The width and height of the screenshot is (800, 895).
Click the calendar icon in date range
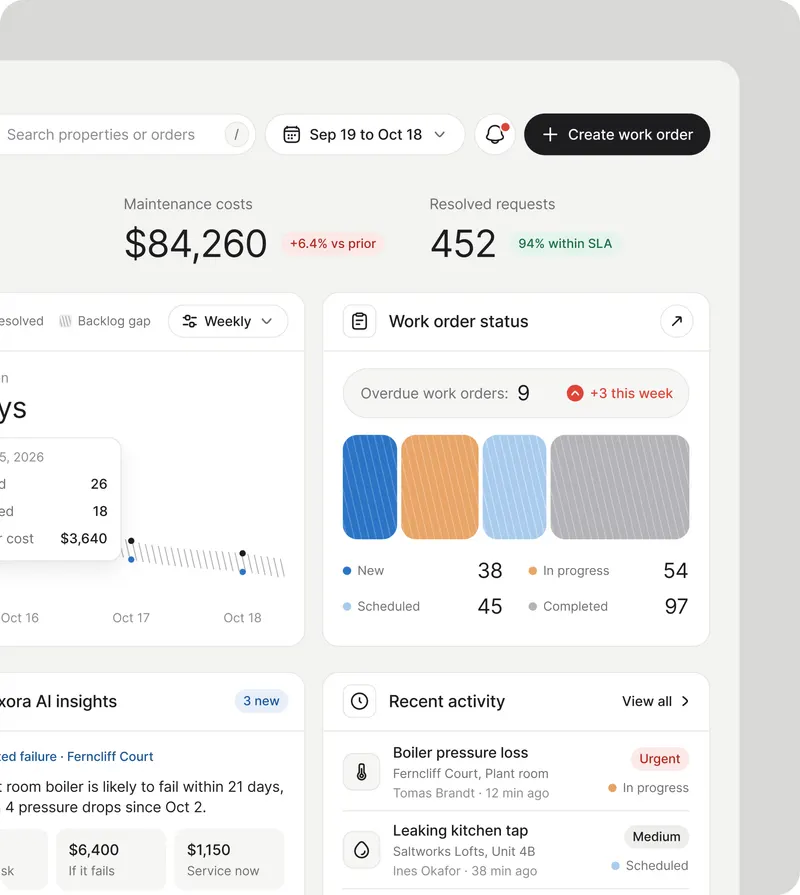292,134
